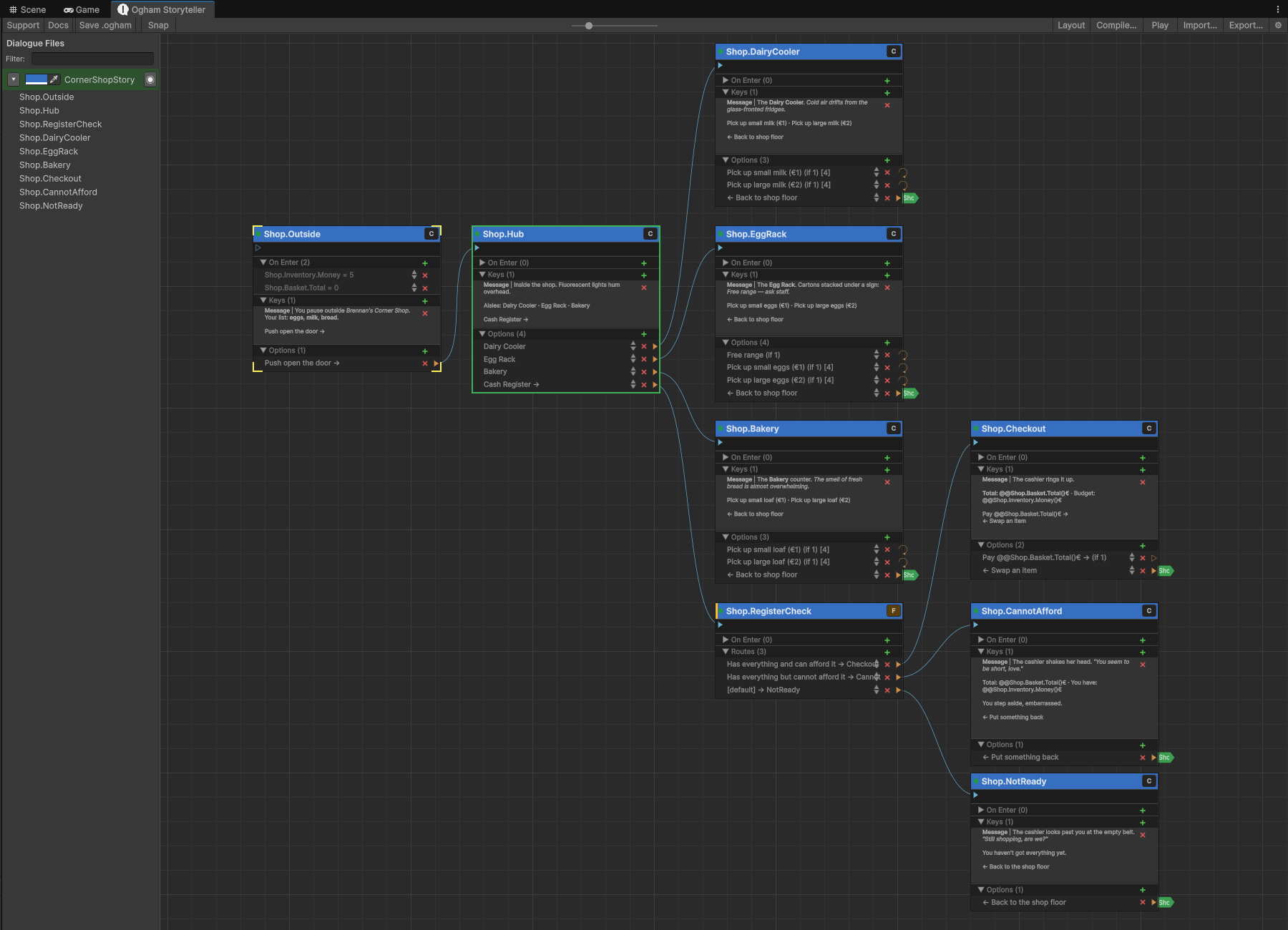Viewport: 1288px width, 930px height.
Task: Adjust the zoom slider handle in the toolbar
Action: point(589,26)
